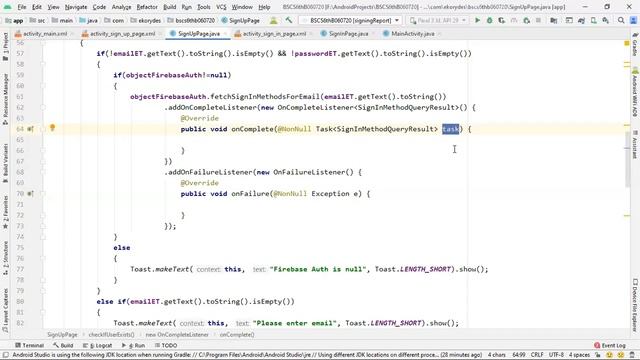Open the Project tool window sidebar
640x360 pixels.
point(5,46)
